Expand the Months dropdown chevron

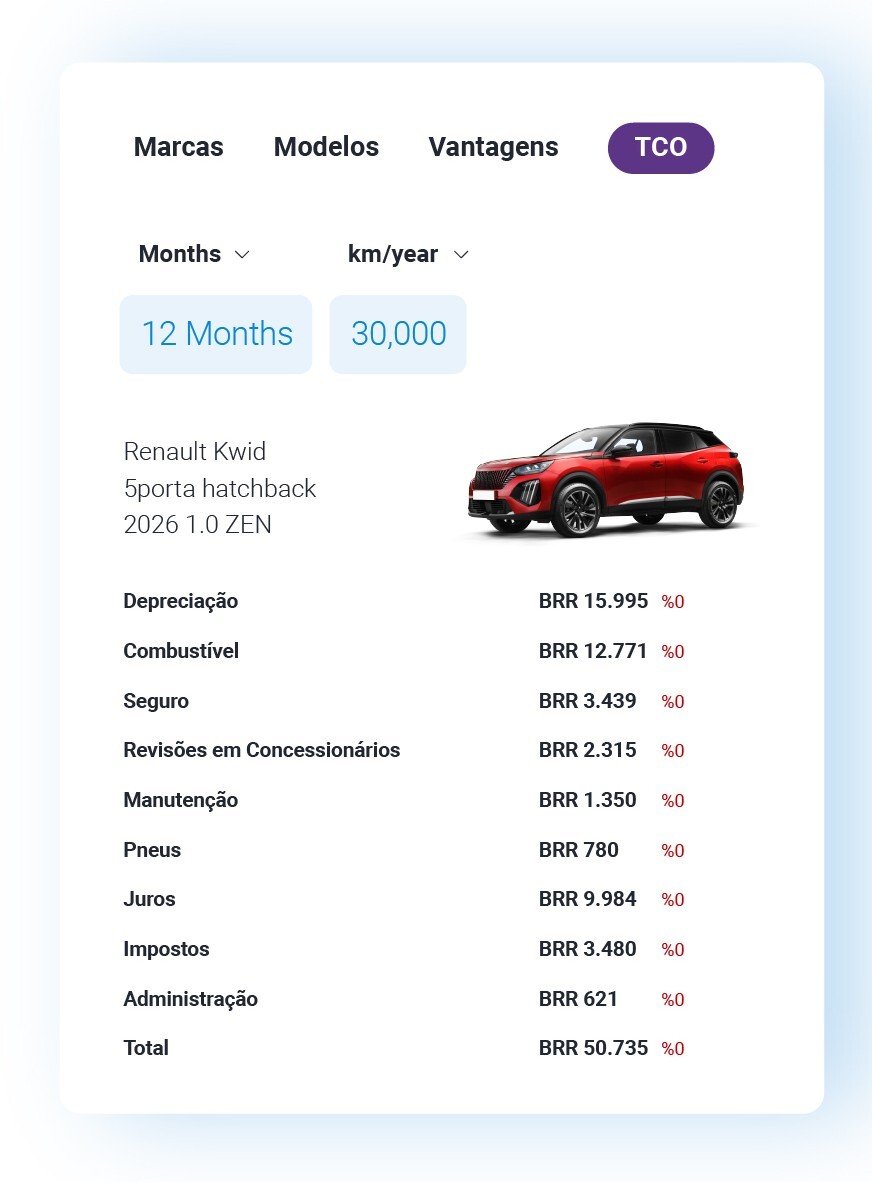tap(242, 255)
